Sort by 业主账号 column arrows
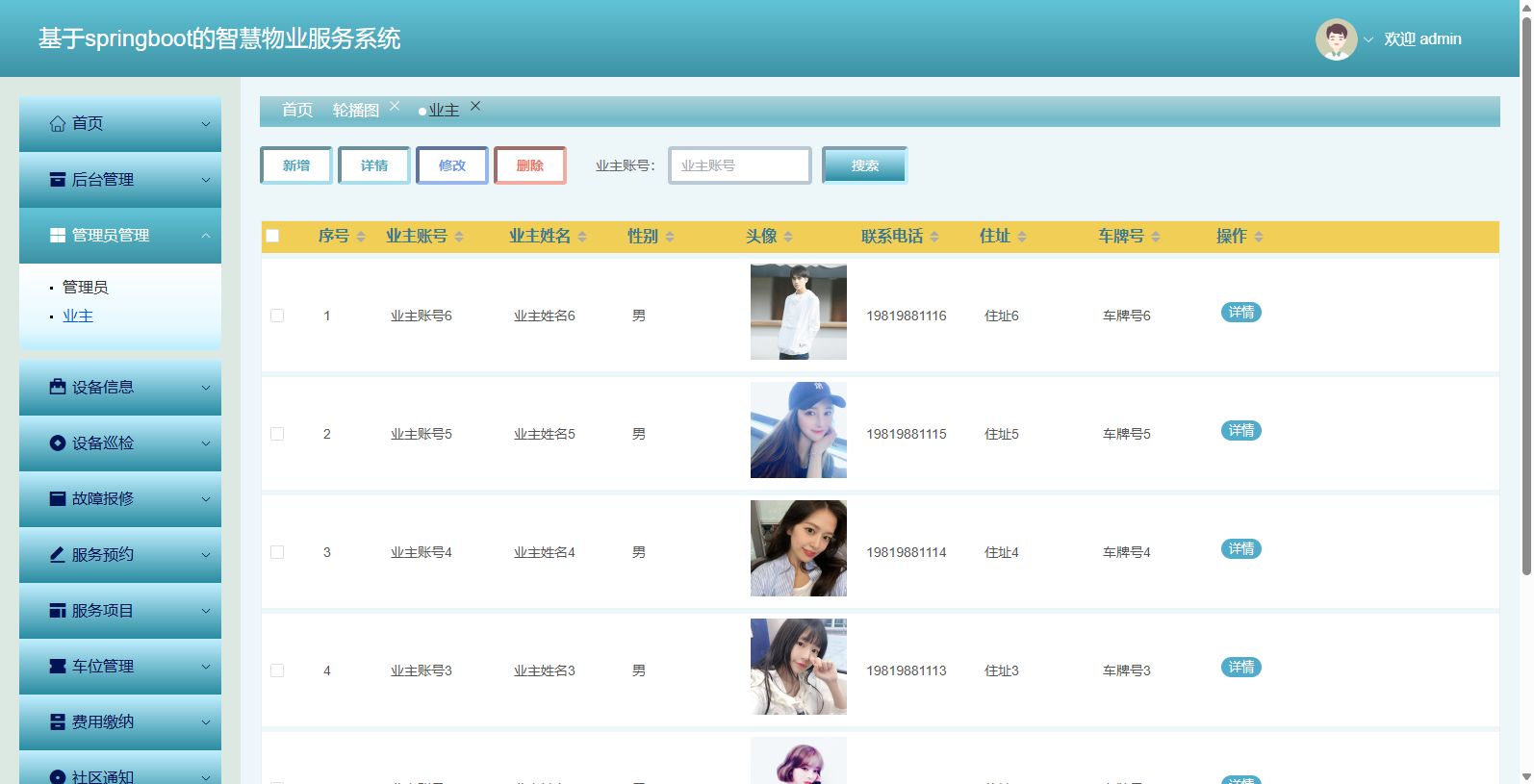The height and width of the screenshot is (784, 1534). coord(459,237)
